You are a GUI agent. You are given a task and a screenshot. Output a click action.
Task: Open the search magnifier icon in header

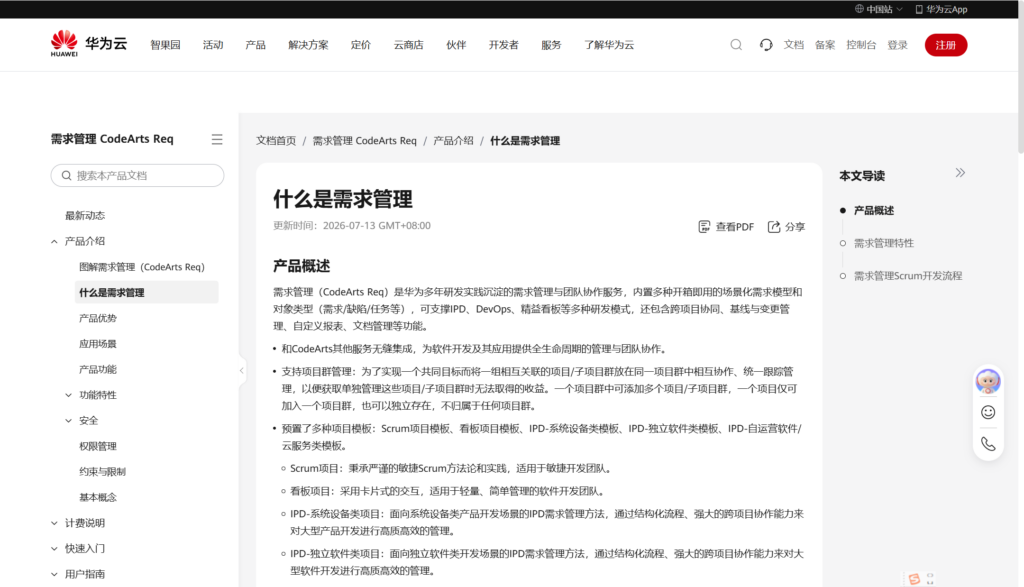pos(736,44)
